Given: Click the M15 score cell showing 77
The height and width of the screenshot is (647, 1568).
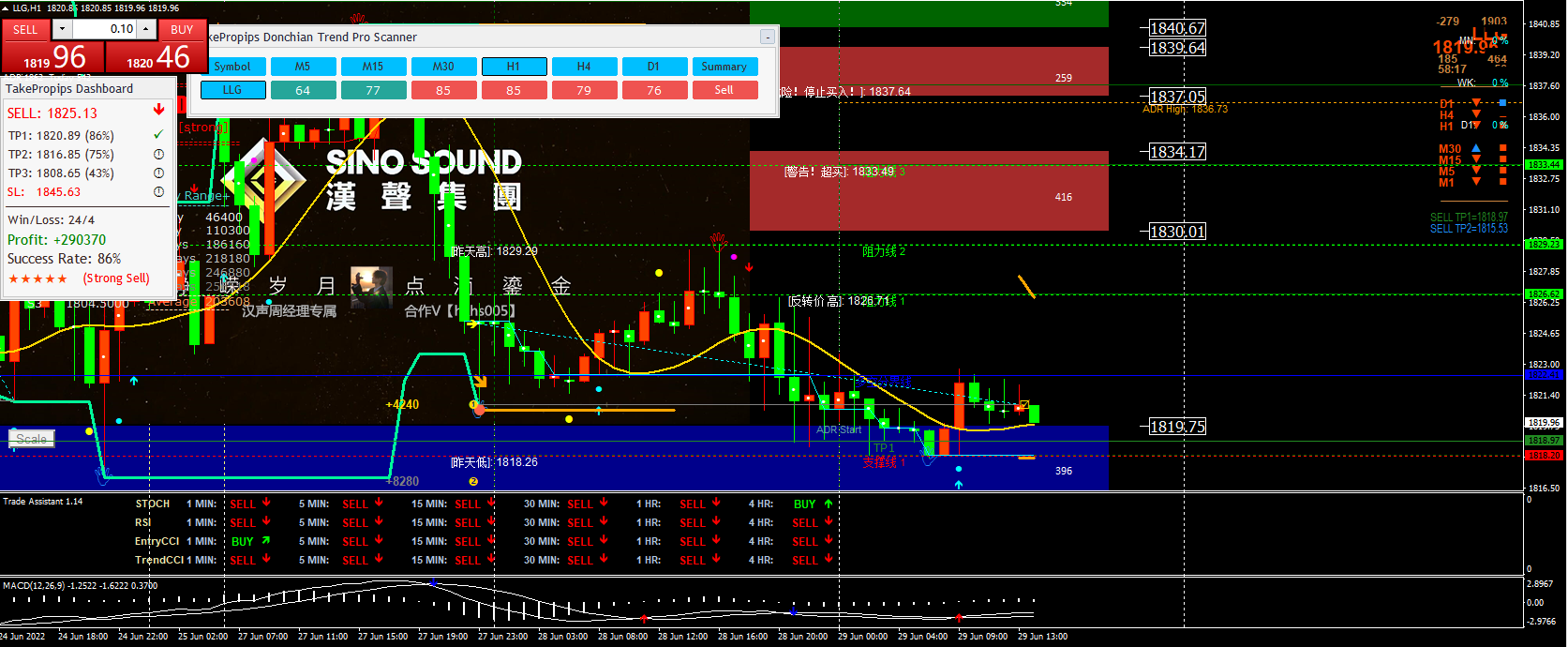Looking at the screenshot, I should 373,90.
